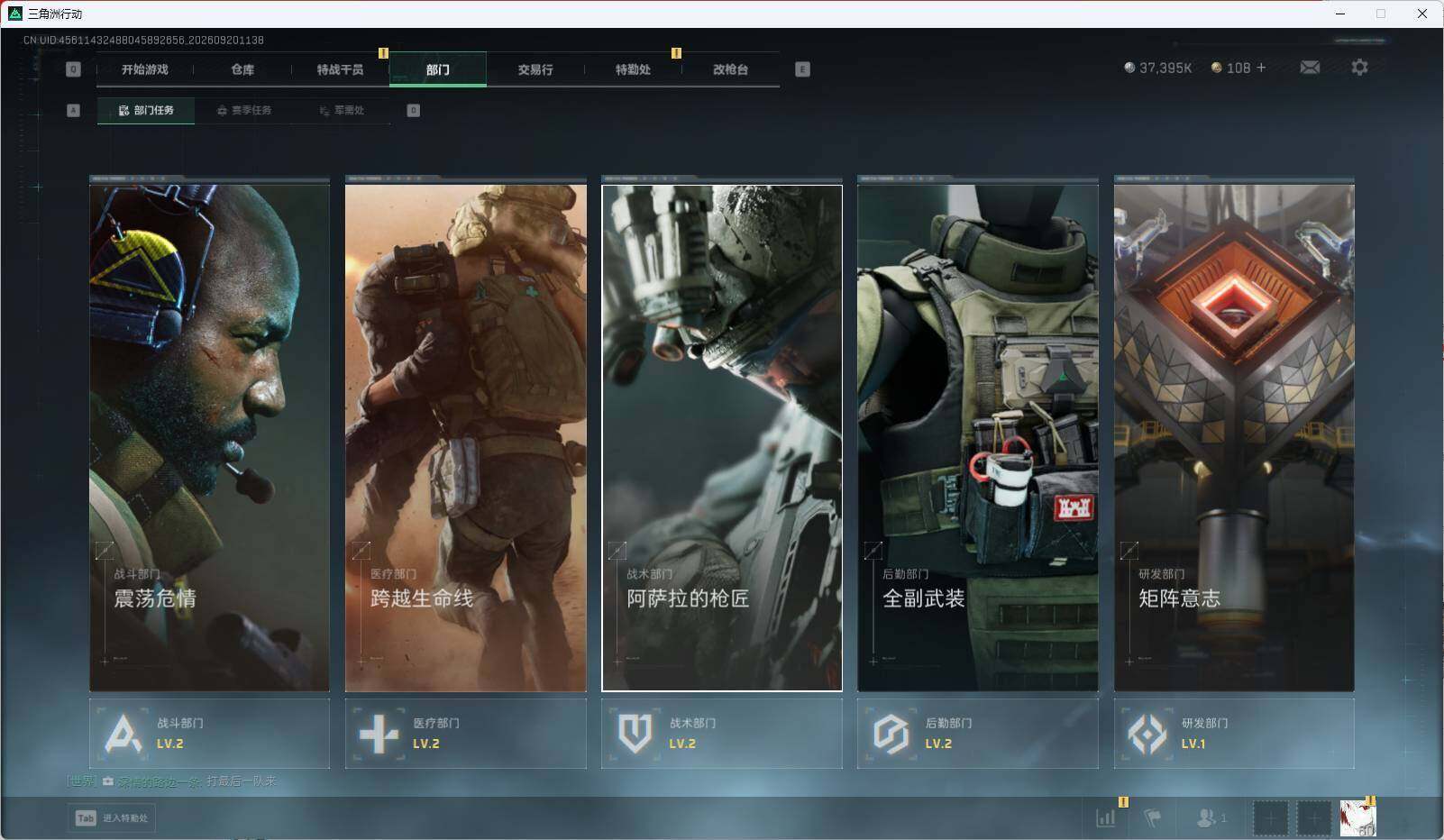Image resolution: width=1444 pixels, height=840 pixels.
Task: Click the CN UID text at top
Action: 143,41
